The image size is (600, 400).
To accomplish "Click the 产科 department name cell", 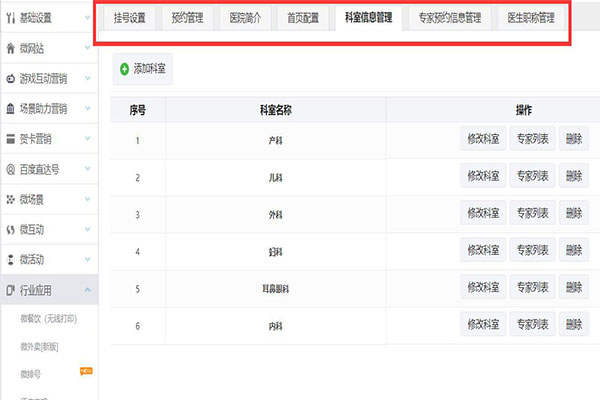I will click(276, 140).
